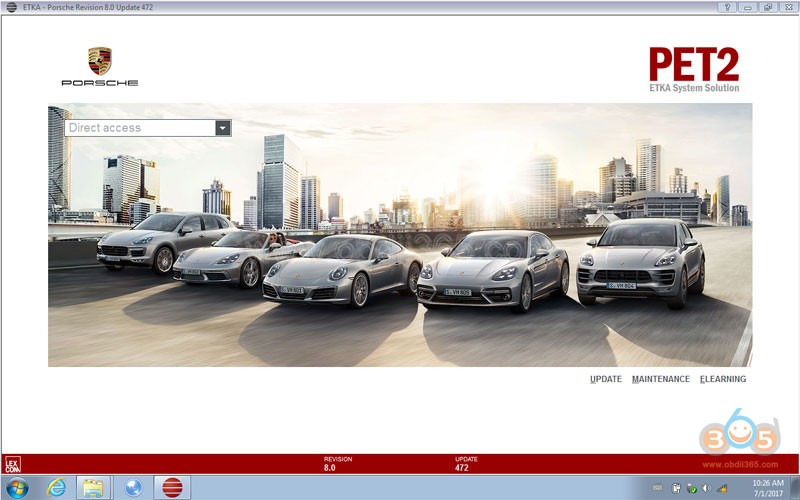800x500 pixels.
Task: Select the 911 car in center
Action: pos(342,270)
